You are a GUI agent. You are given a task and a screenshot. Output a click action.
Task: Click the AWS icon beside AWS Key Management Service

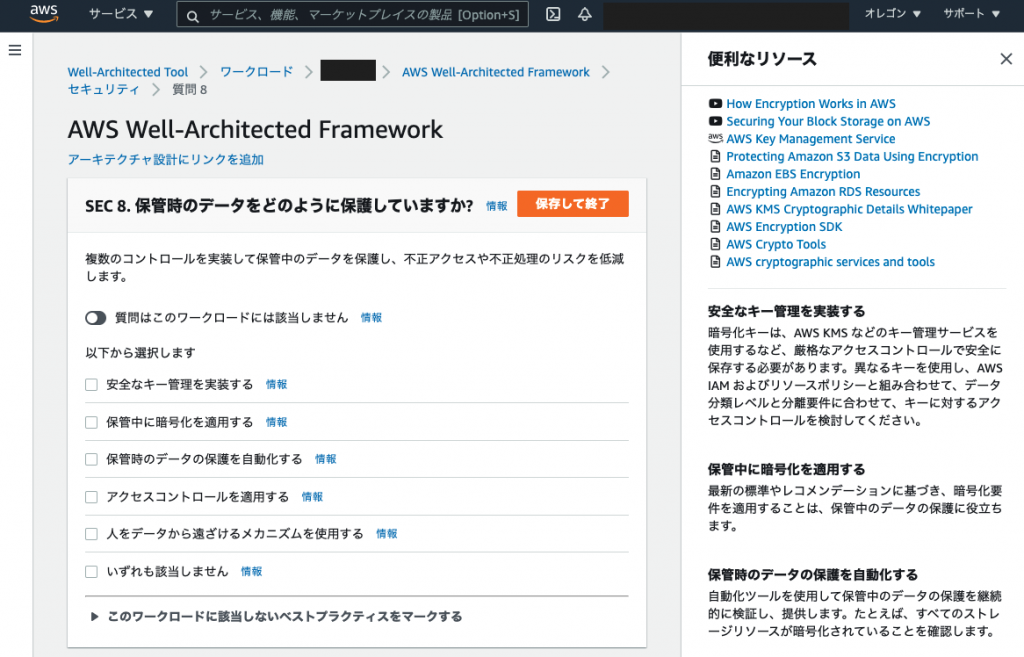715,138
